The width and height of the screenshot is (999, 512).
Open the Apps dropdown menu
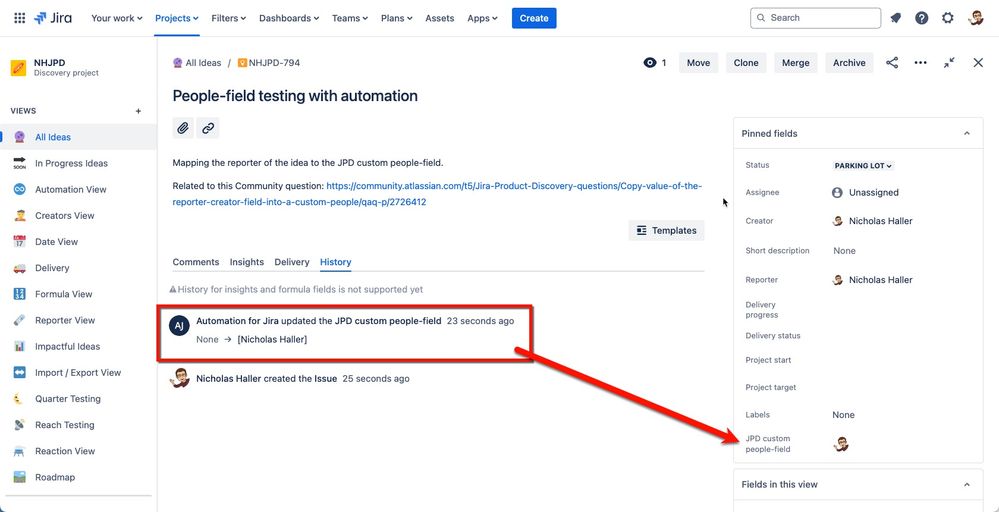pyautogui.click(x=482, y=18)
